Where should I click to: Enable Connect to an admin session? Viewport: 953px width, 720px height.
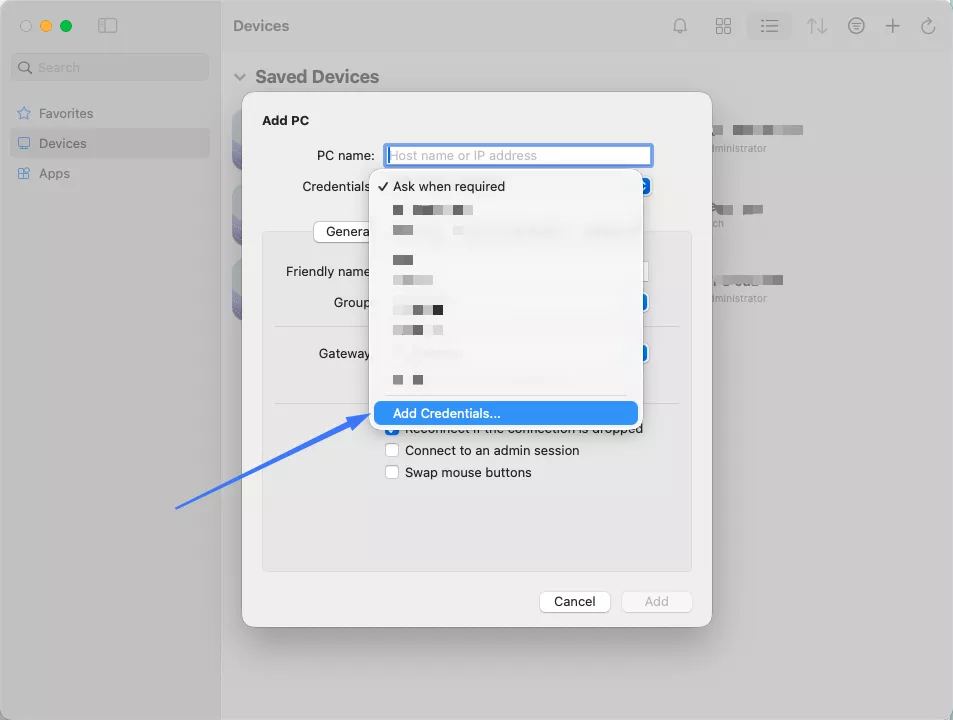(x=393, y=451)
